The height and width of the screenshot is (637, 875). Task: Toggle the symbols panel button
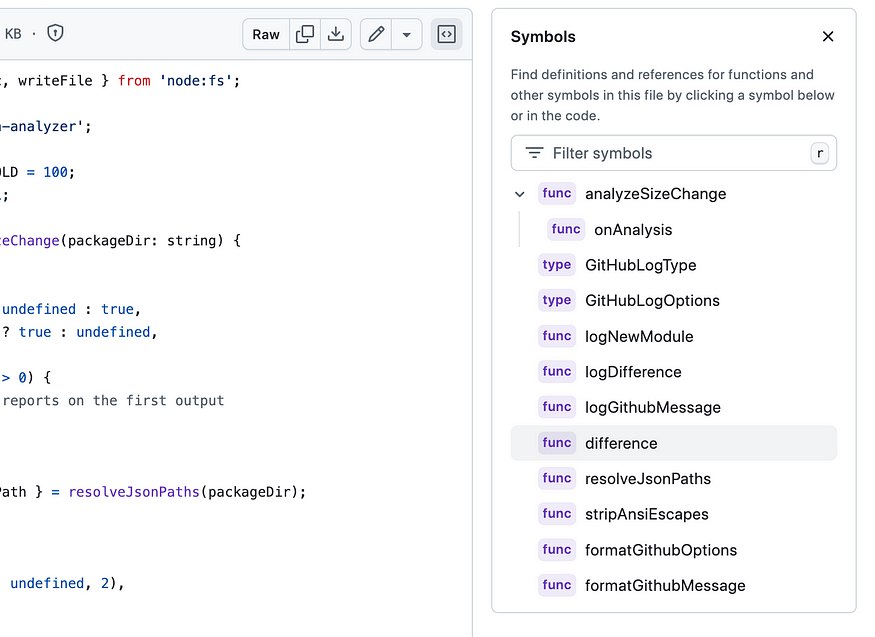tap(446, 34)
